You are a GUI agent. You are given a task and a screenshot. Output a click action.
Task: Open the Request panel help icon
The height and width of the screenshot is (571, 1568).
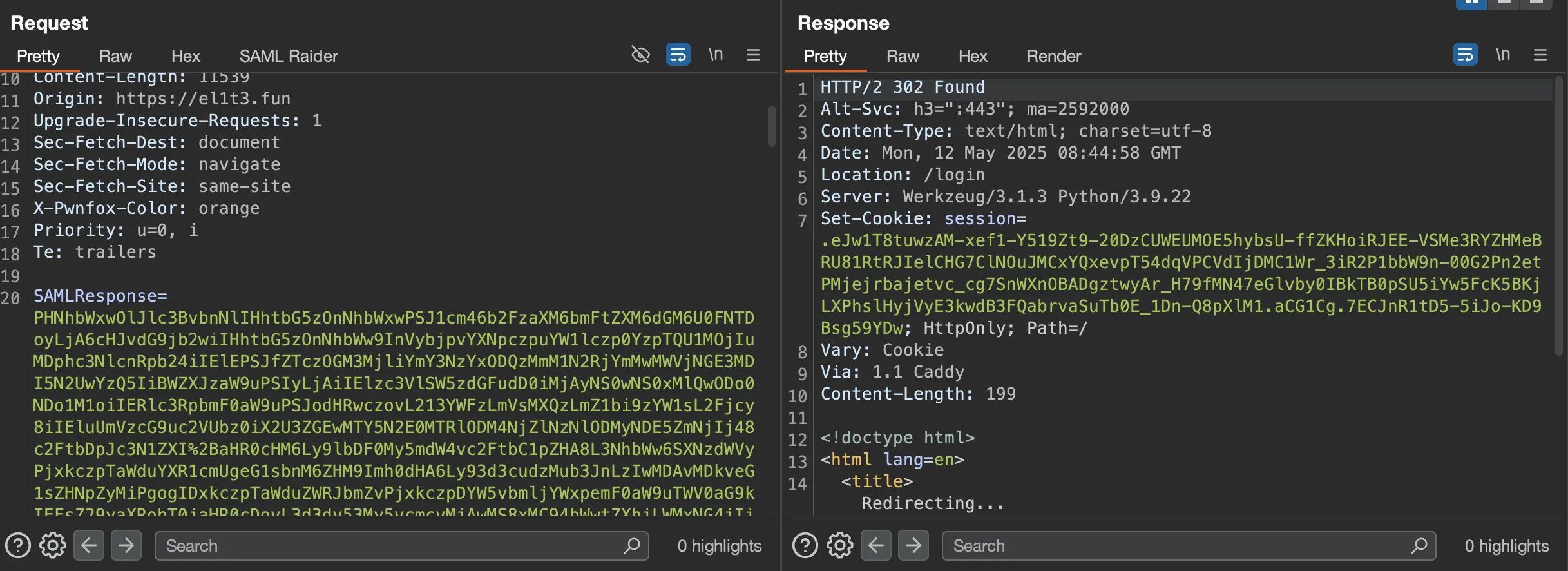(x=18, y=545)
